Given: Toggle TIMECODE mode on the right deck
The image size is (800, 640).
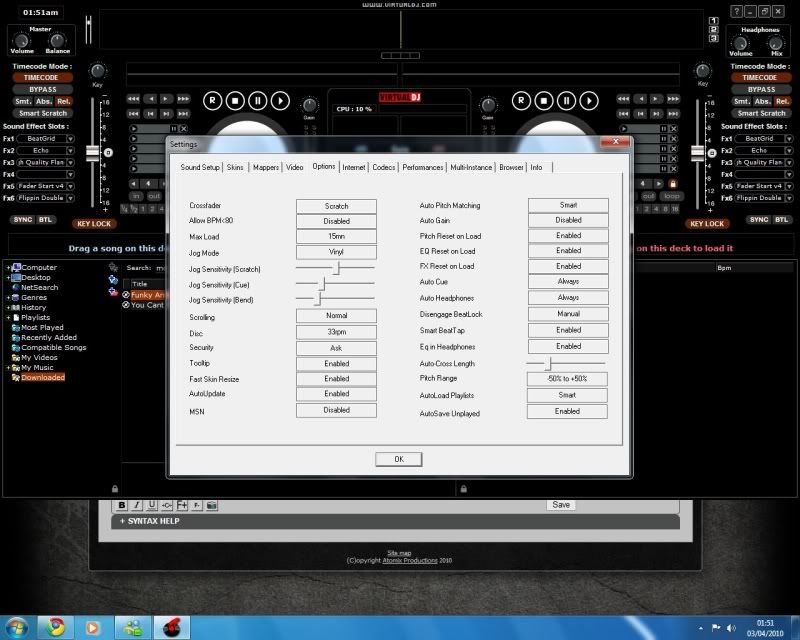Looking at the screenshot, I should click(x=760, y=78).
